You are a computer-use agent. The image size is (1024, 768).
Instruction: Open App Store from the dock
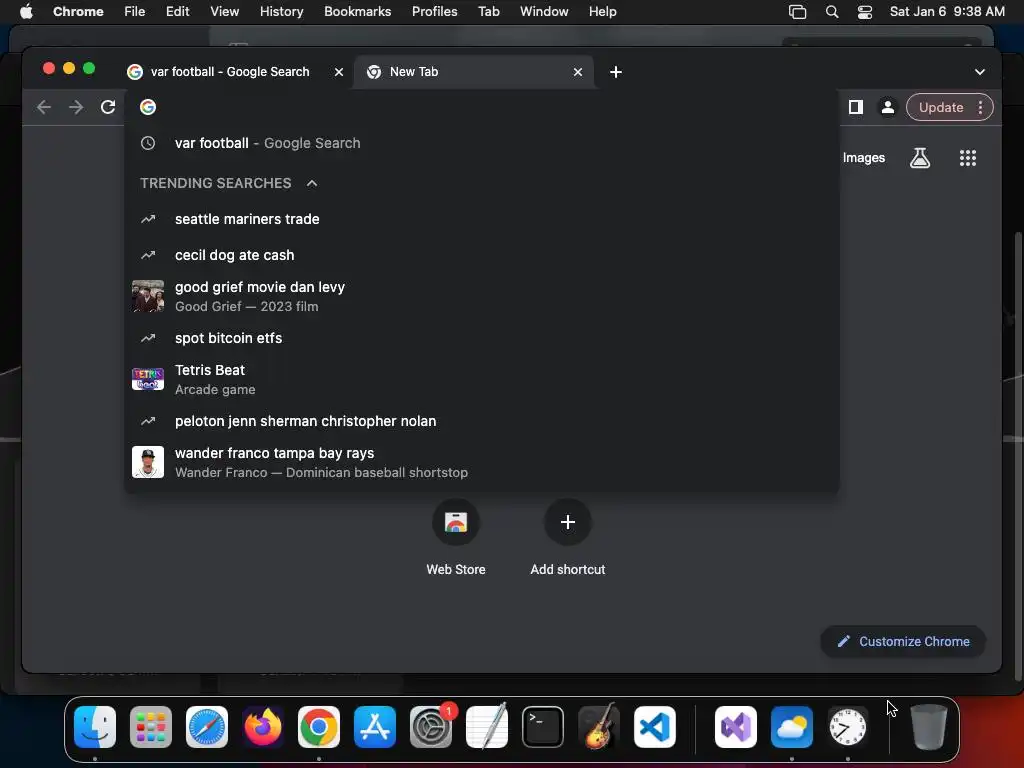point(375,727)
